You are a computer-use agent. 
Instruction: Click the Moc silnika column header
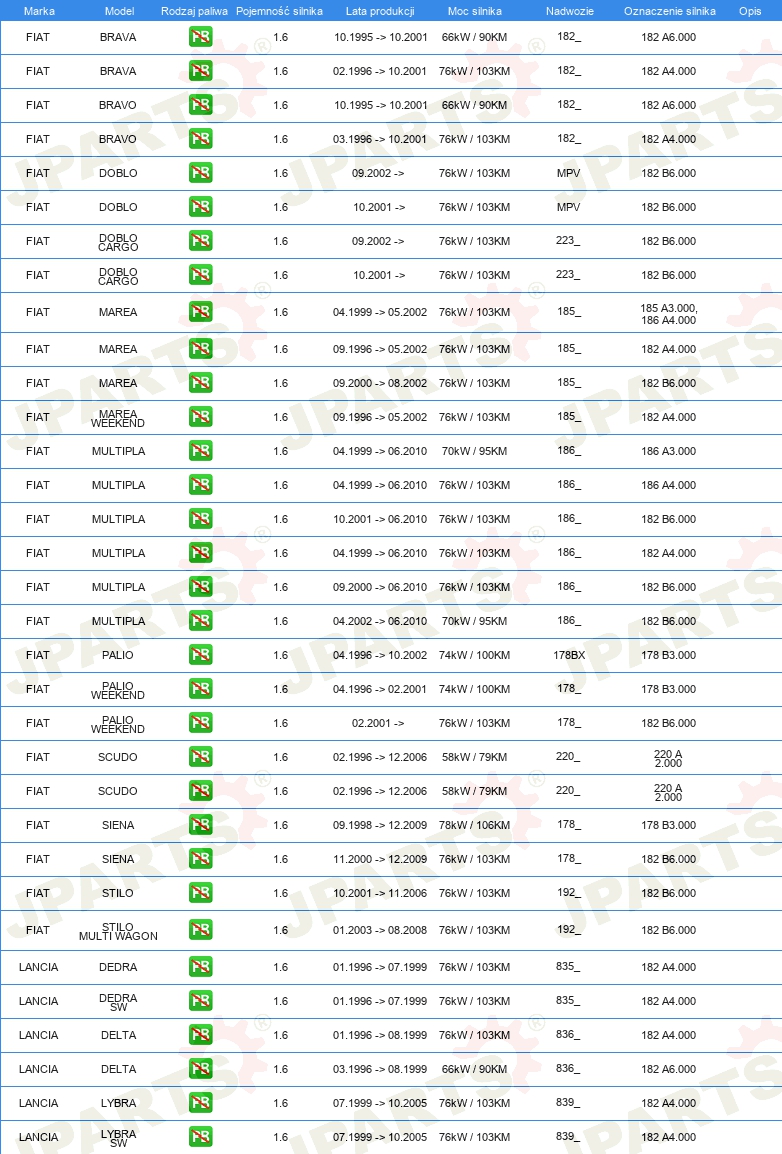coord(474,11)
